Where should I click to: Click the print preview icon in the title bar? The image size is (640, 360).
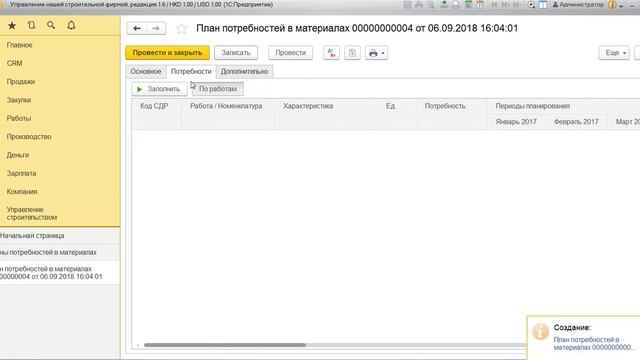coord(431,5)
